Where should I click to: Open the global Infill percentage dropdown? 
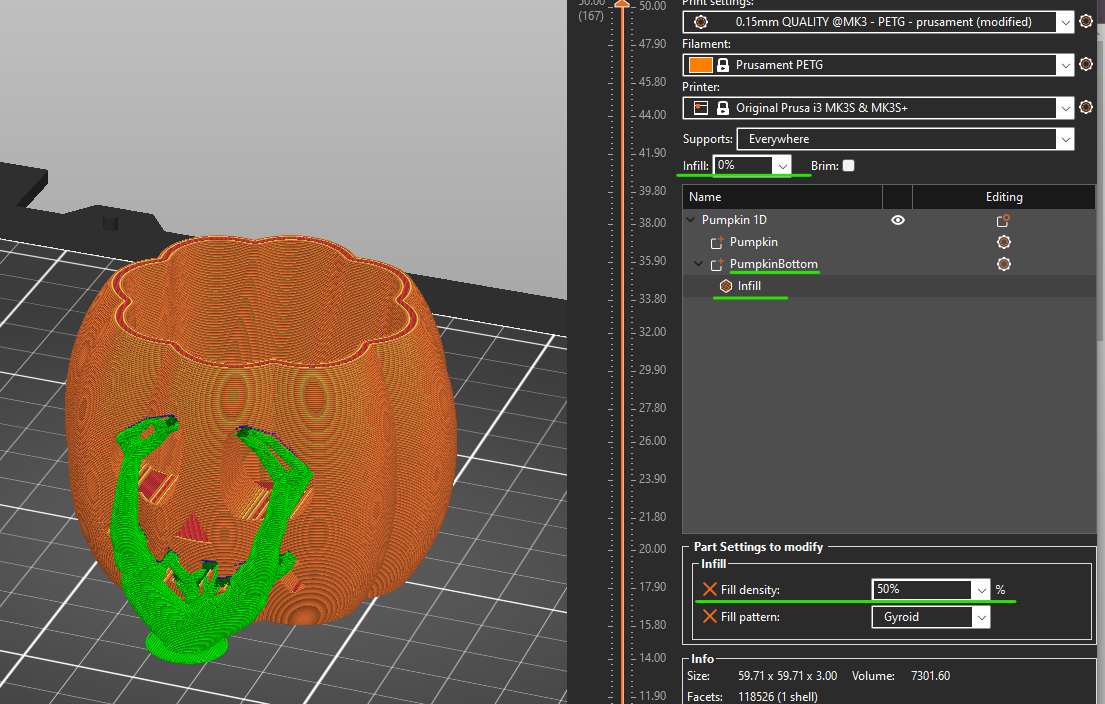coord(782,165)
